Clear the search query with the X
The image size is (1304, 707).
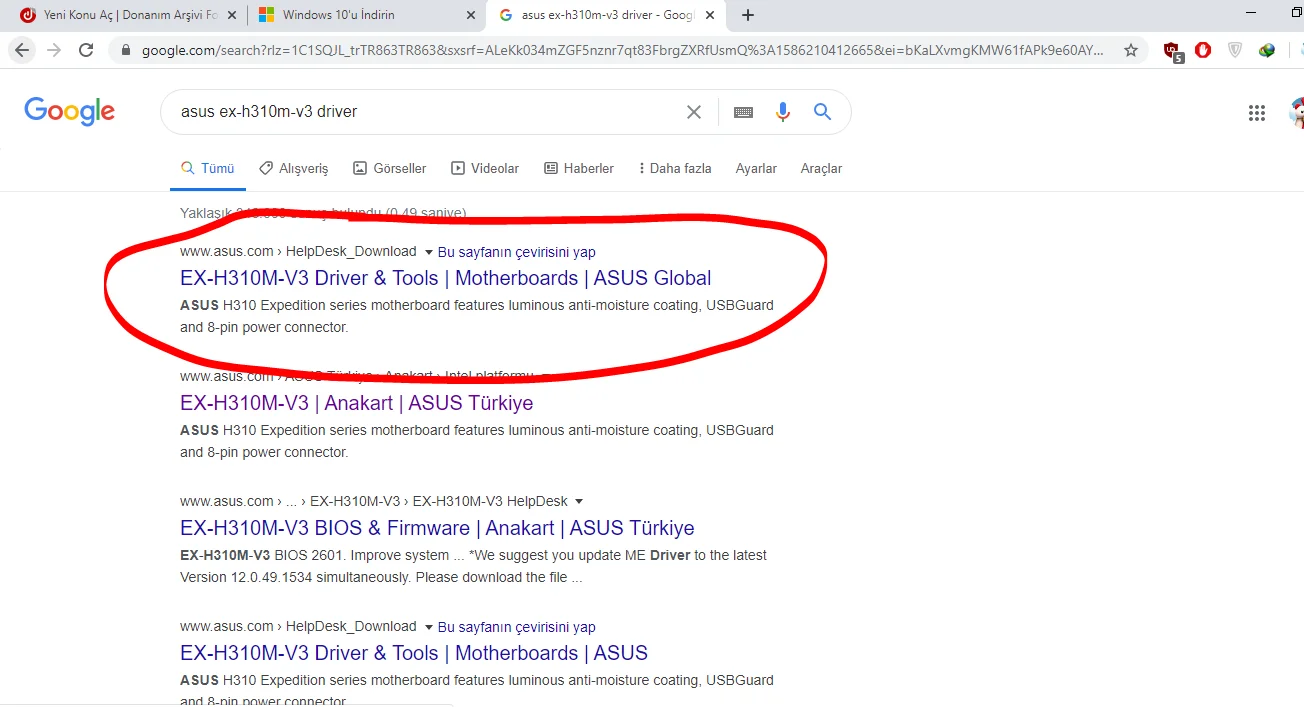[x=693, y=112]
